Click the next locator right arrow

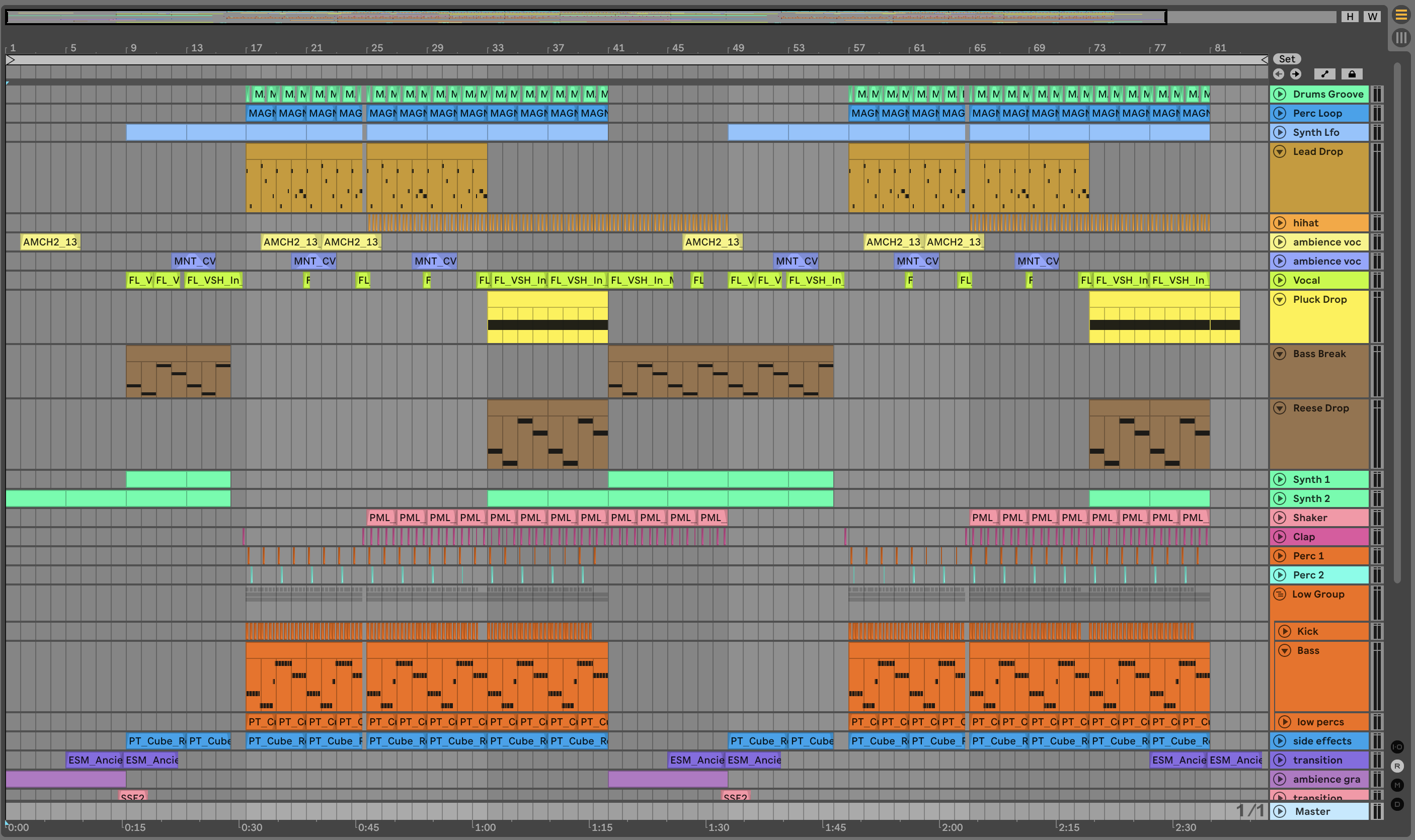pos(1296,74)
